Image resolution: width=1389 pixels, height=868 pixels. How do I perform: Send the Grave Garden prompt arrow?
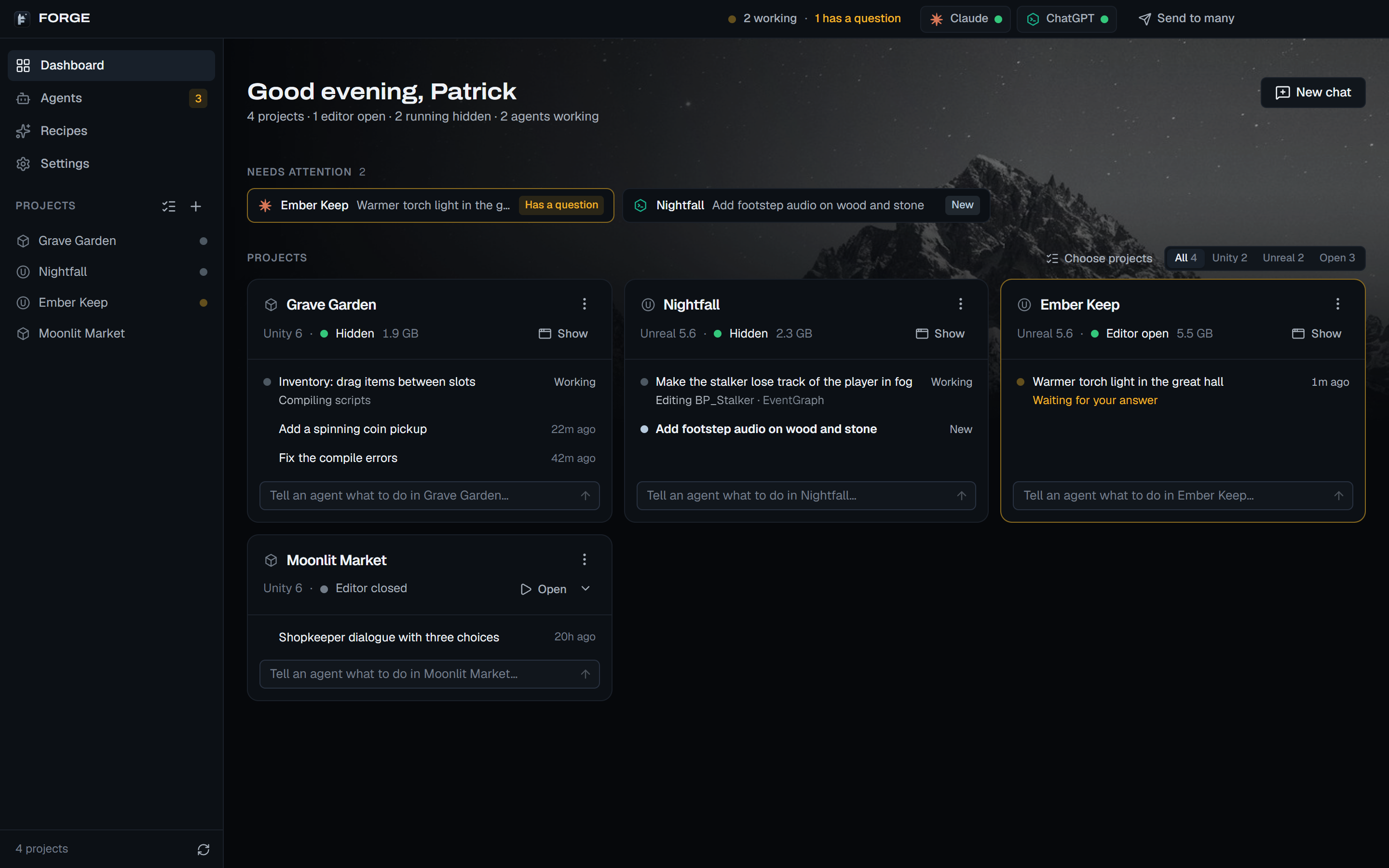click(585, 495)
